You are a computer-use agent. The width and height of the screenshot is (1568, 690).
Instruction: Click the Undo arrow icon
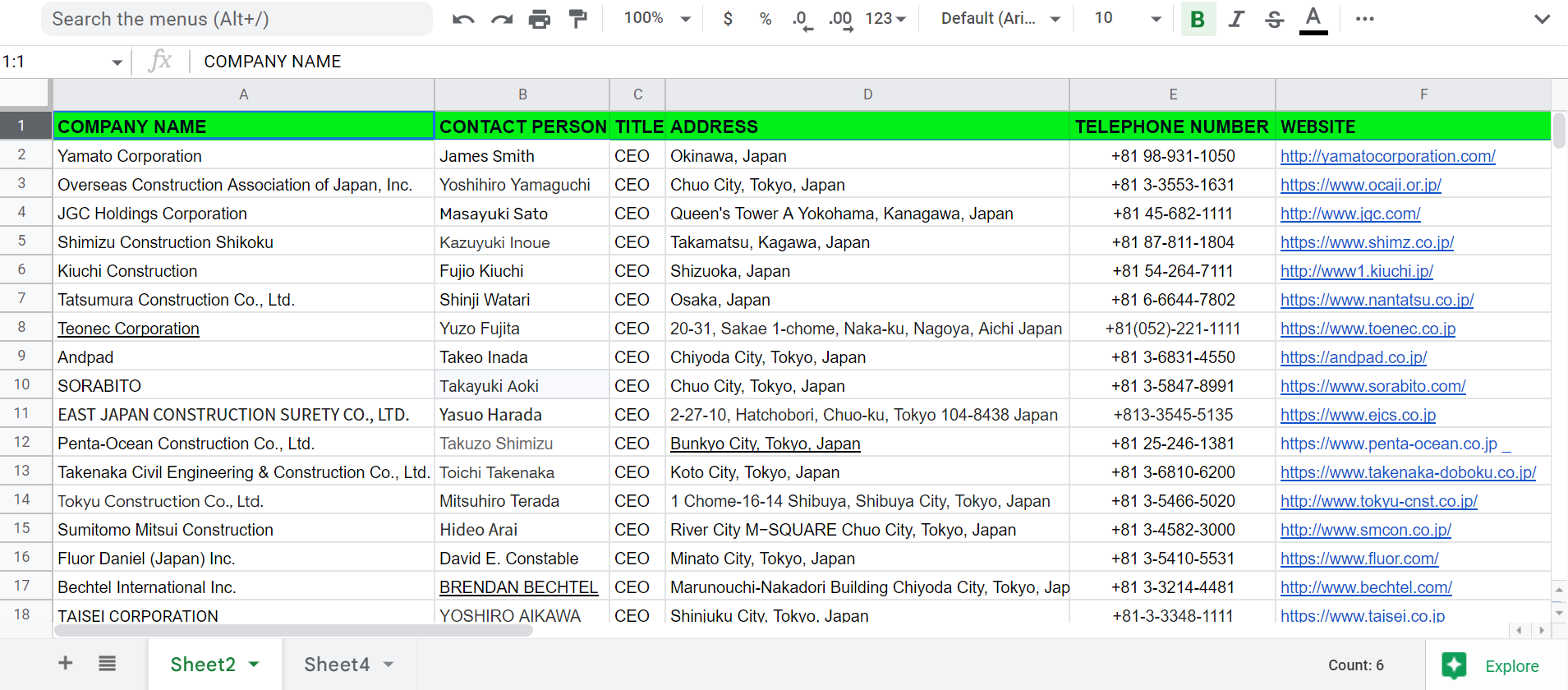[463, 19]
